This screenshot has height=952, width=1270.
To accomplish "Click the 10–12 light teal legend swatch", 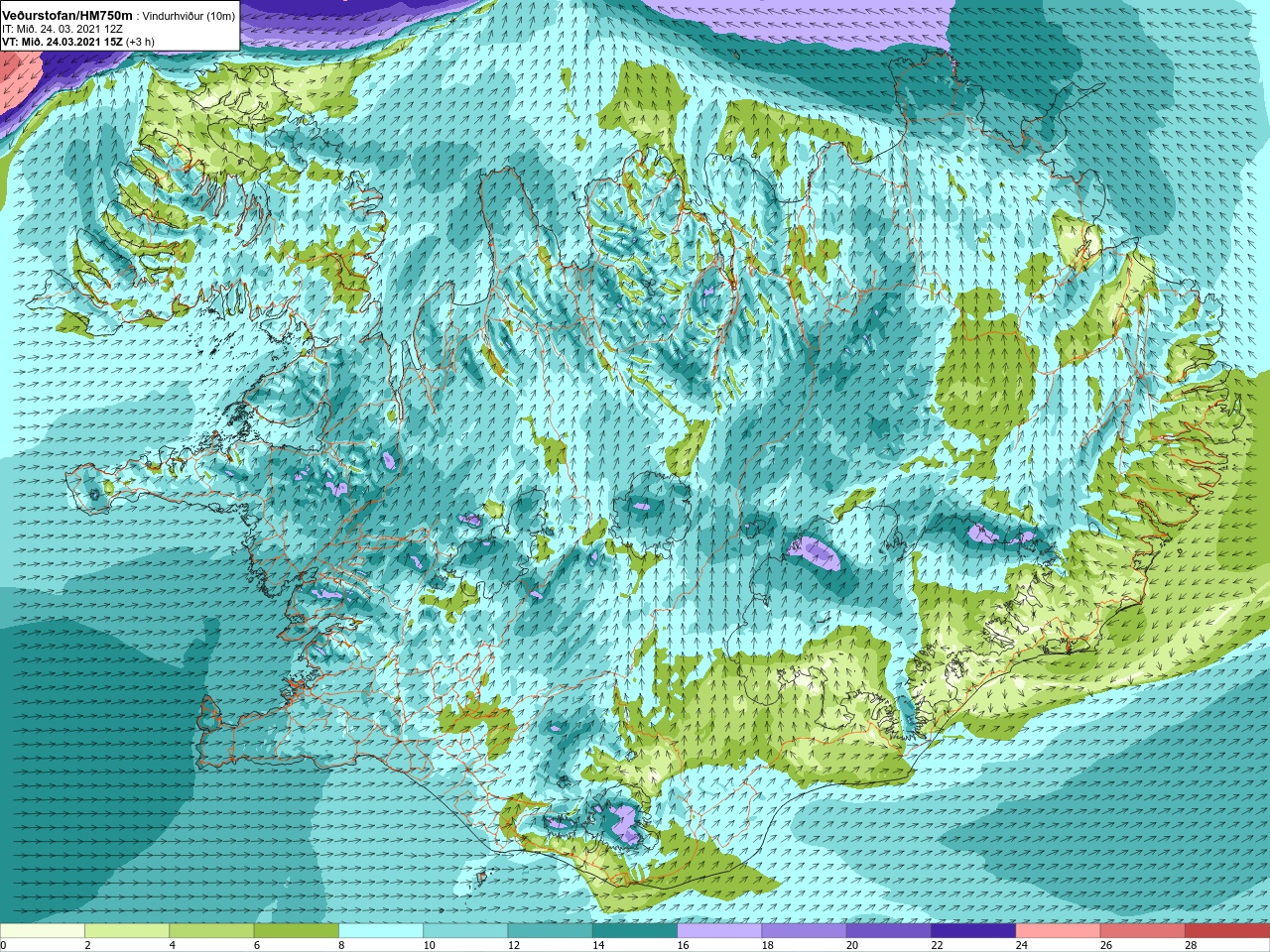I will [x=465, y=931].
